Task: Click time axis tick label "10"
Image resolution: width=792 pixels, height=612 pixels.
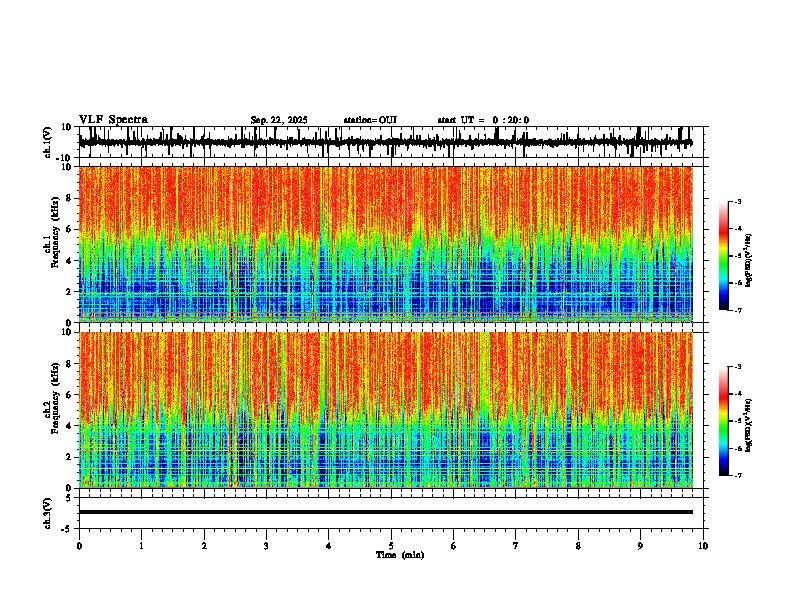Action: point(703,546)
